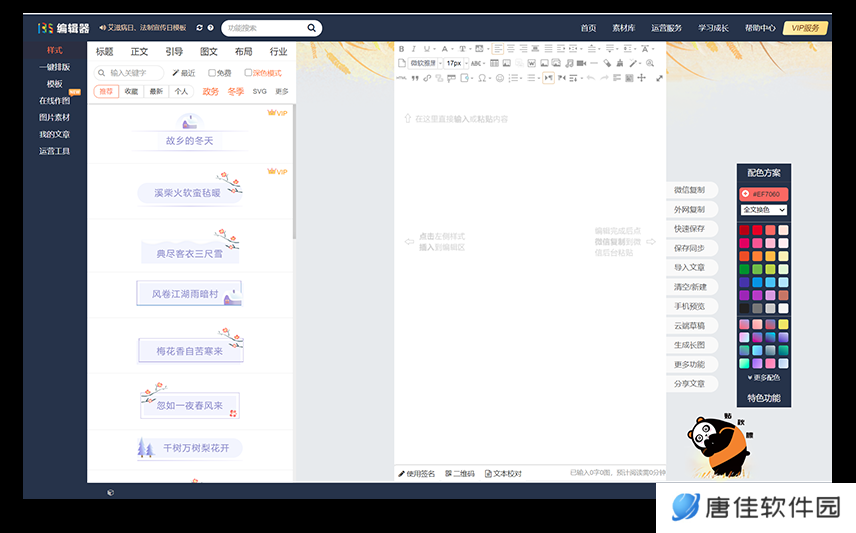This screenshot has height=533, width=856.
Task: Insert the 千树万树梨花开 title style
Action: (189, 448)
